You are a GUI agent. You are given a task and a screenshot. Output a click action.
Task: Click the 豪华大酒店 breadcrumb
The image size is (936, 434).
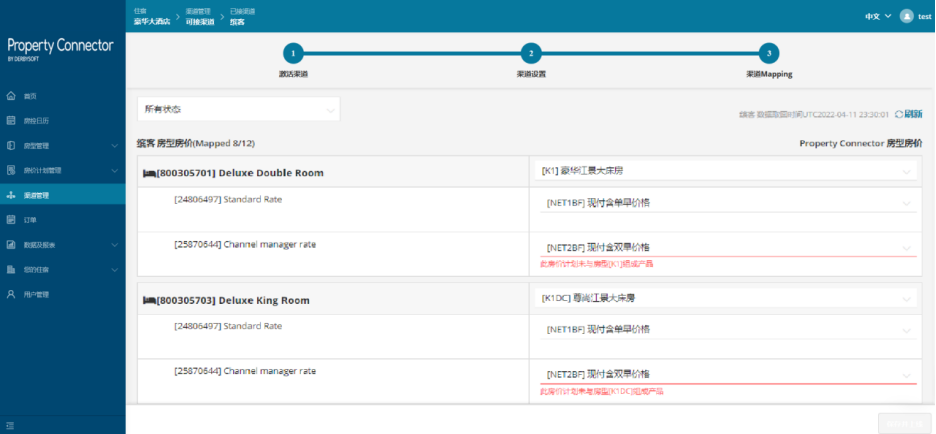152,21
